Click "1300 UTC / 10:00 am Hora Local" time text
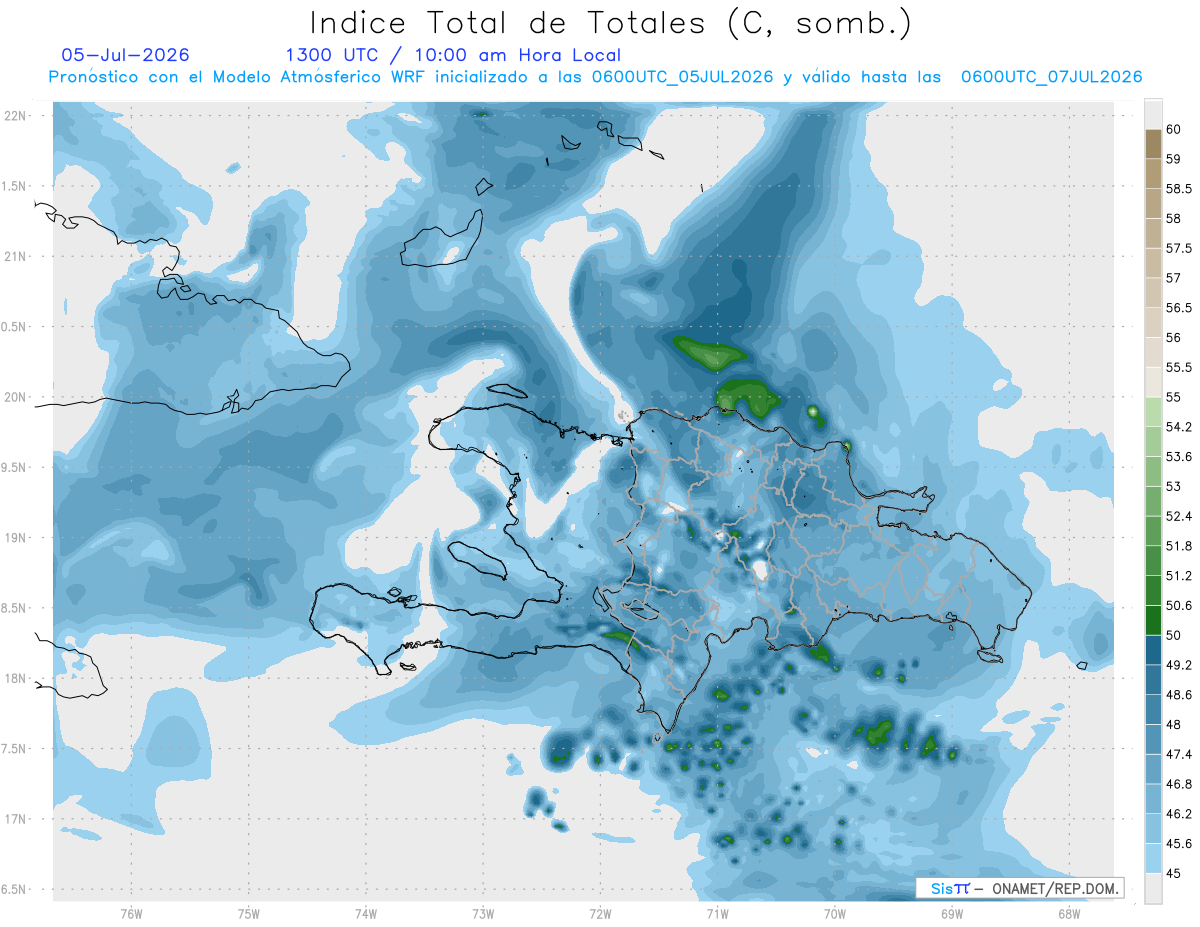The height and width of the screenshot is (927, 1200). pos(453,55)
